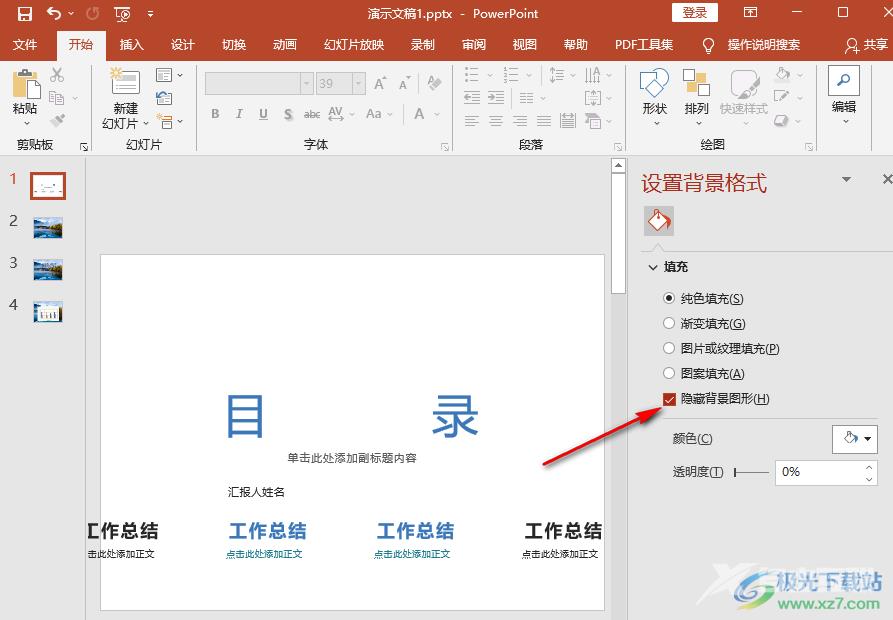The image size is (893, 620).
Task: Open Quick Styles gallery
Action: 743,96
